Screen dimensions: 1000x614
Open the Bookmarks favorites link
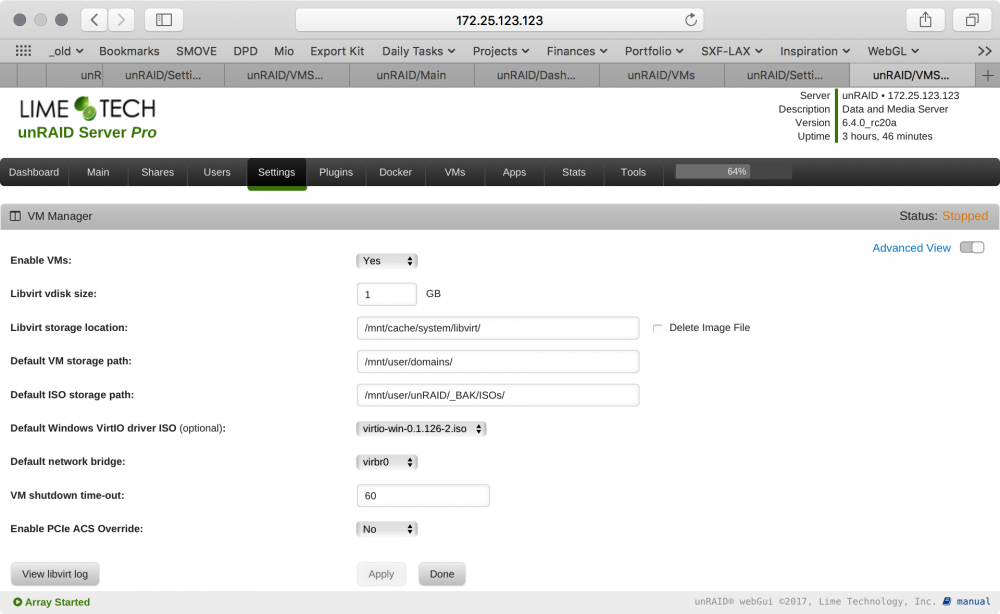(x=129, y=51)
